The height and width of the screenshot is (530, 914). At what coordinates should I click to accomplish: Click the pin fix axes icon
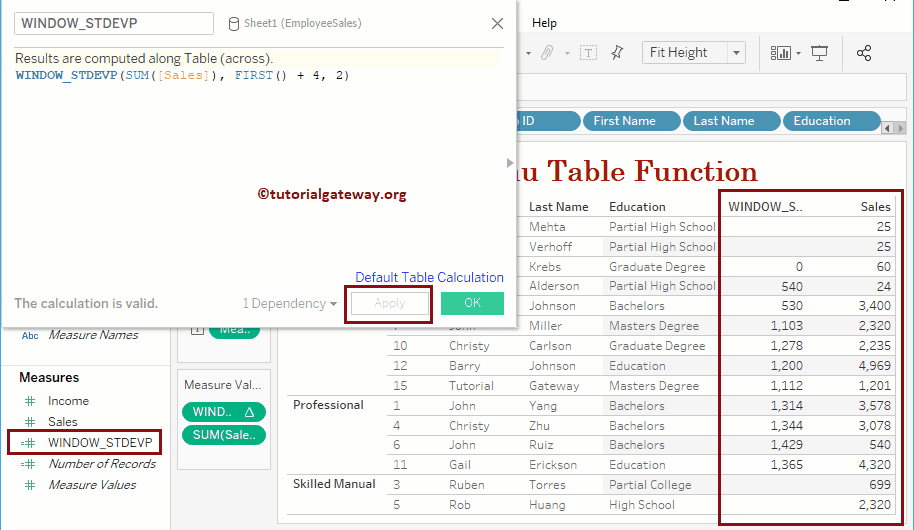617,53
